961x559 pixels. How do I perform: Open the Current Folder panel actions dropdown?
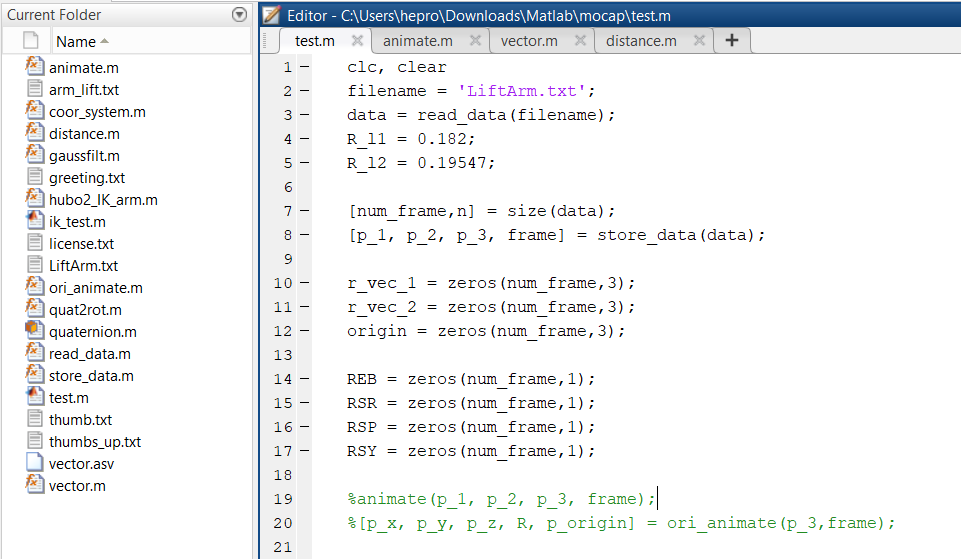pyautogui.click(x=240, y=14)
